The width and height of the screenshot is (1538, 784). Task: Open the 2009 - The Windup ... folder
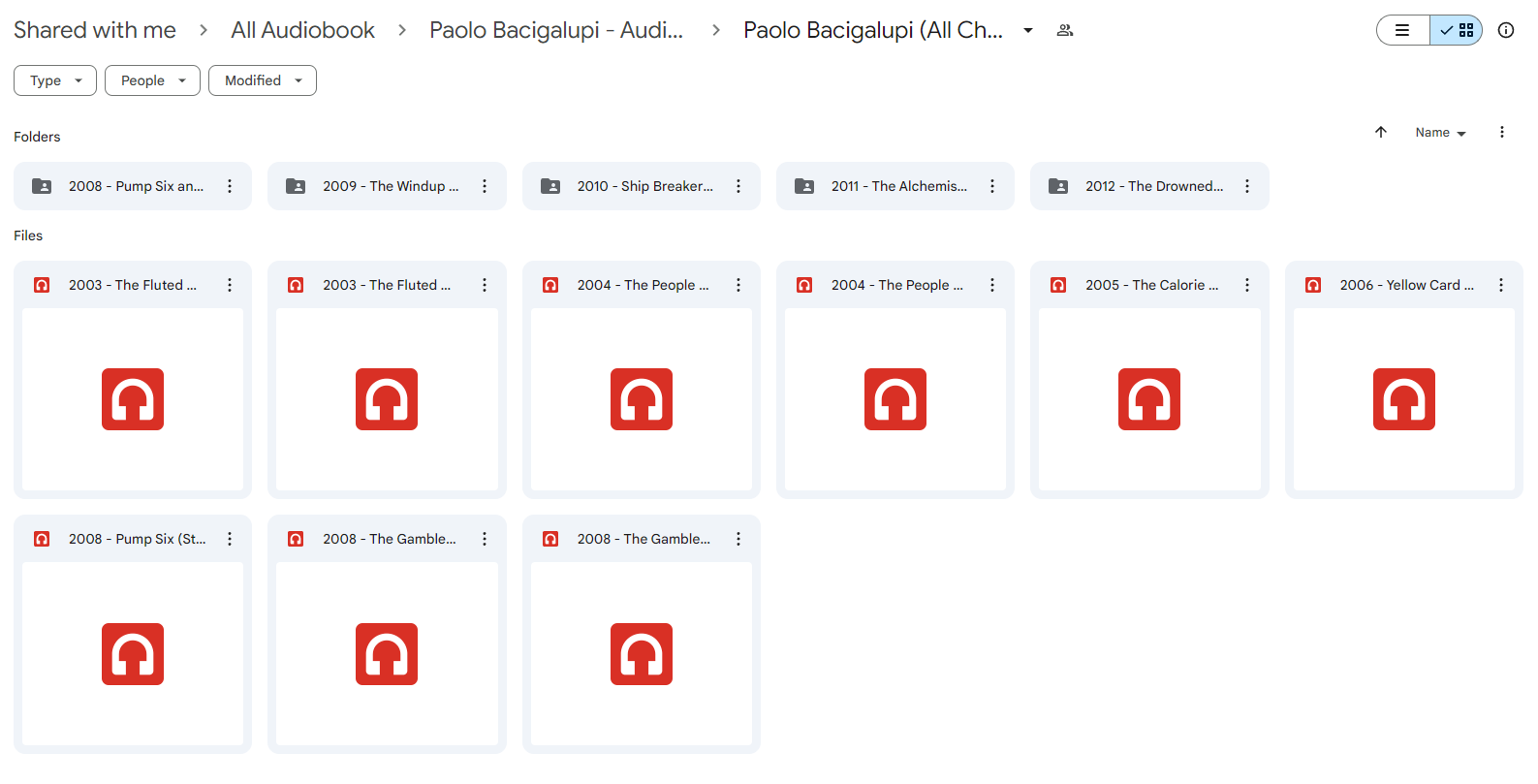click(387, 186)
